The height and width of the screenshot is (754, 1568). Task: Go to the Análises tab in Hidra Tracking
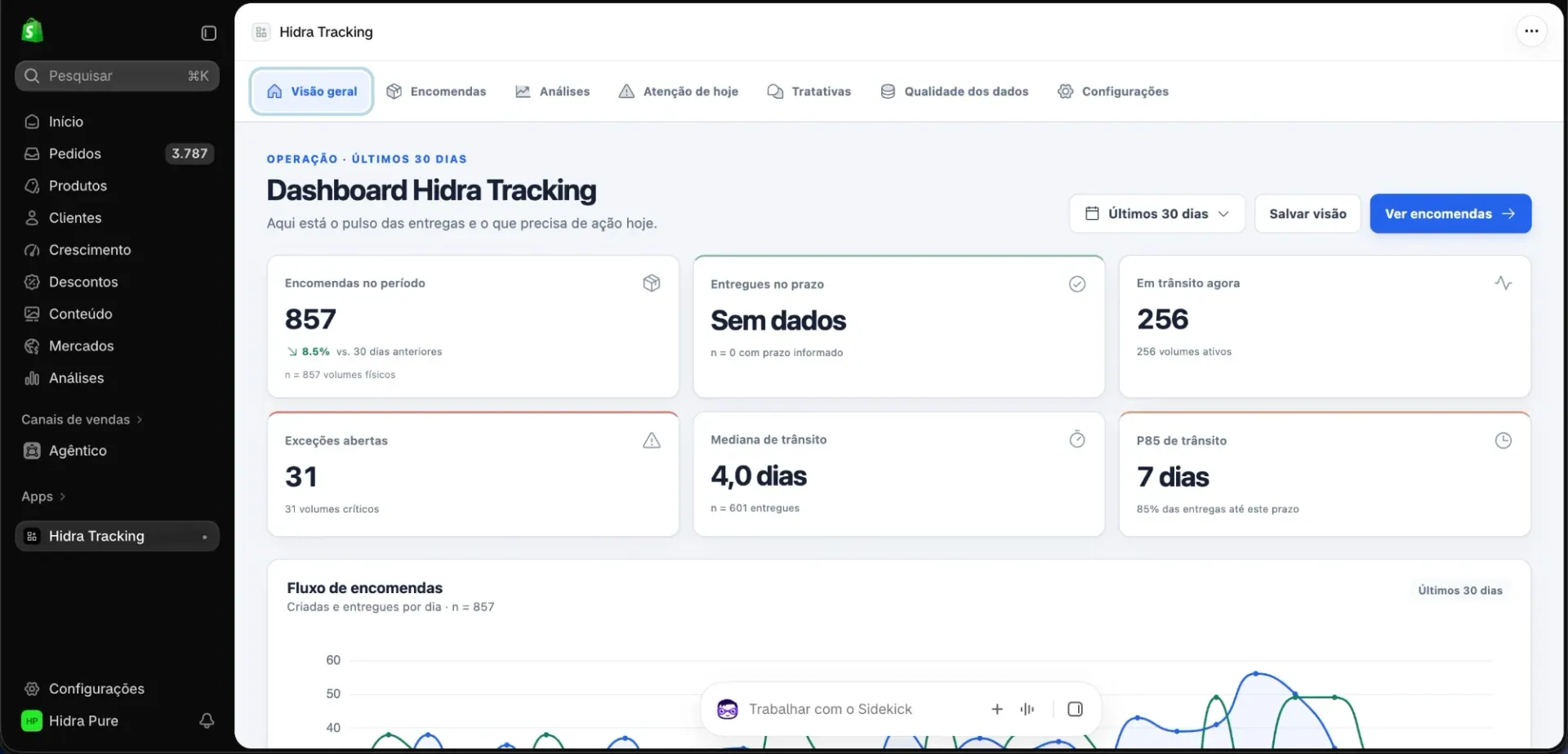click(552, 91)
